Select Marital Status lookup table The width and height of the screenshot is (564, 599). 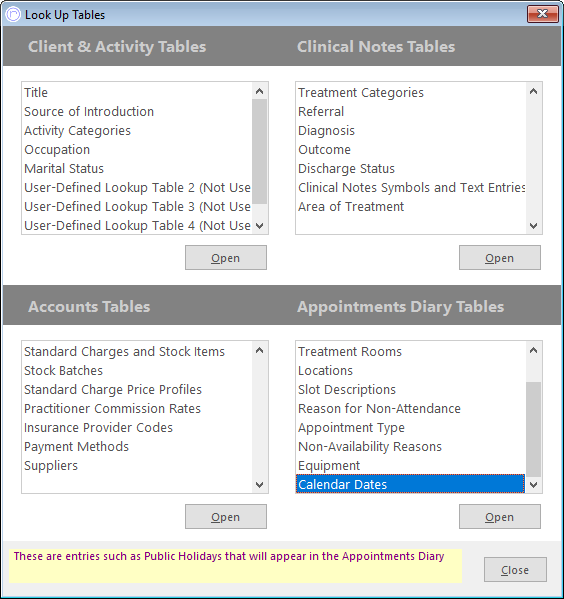(x=64, y=168)
